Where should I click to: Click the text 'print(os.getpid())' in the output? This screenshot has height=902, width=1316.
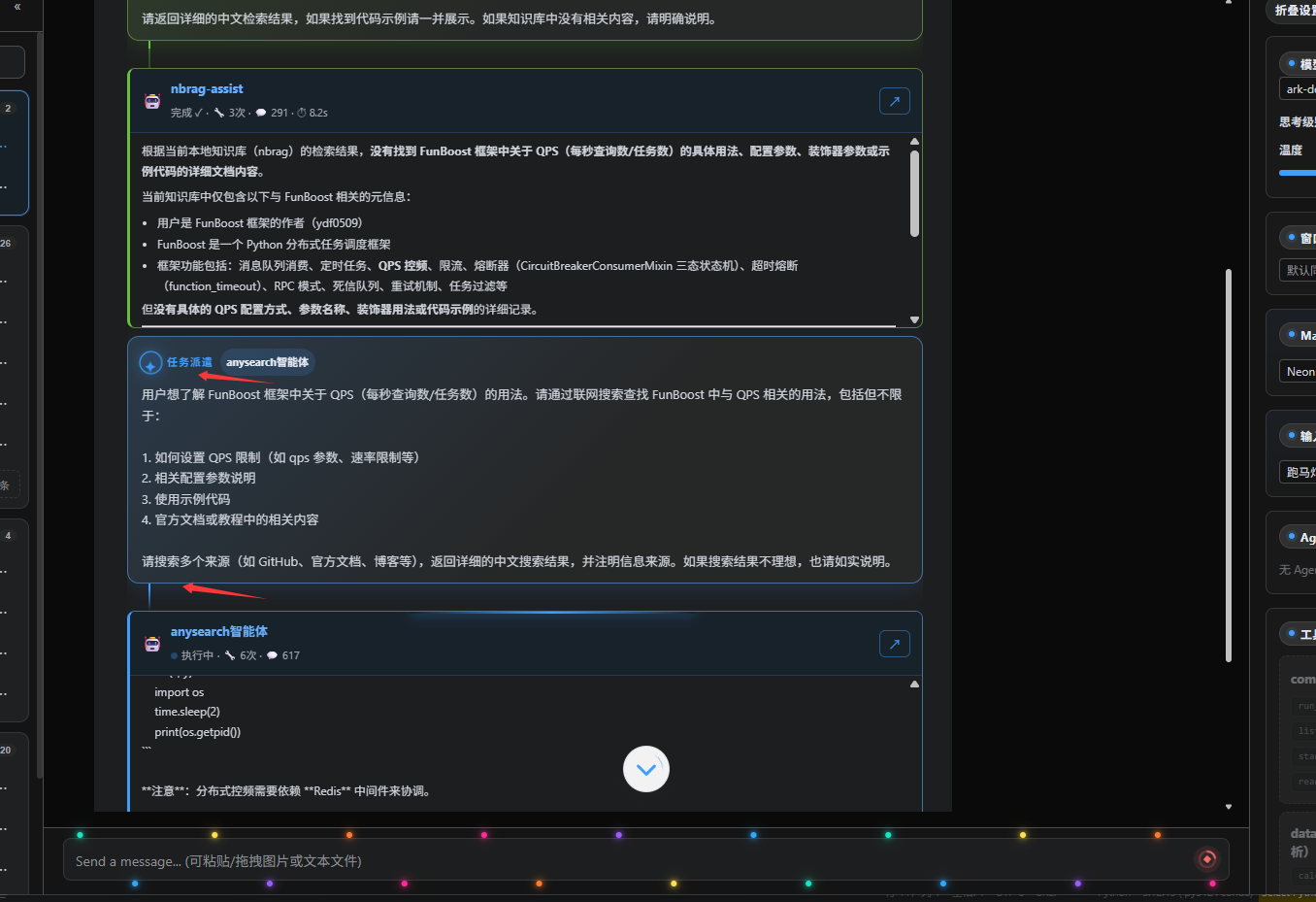tap(197, 732)
